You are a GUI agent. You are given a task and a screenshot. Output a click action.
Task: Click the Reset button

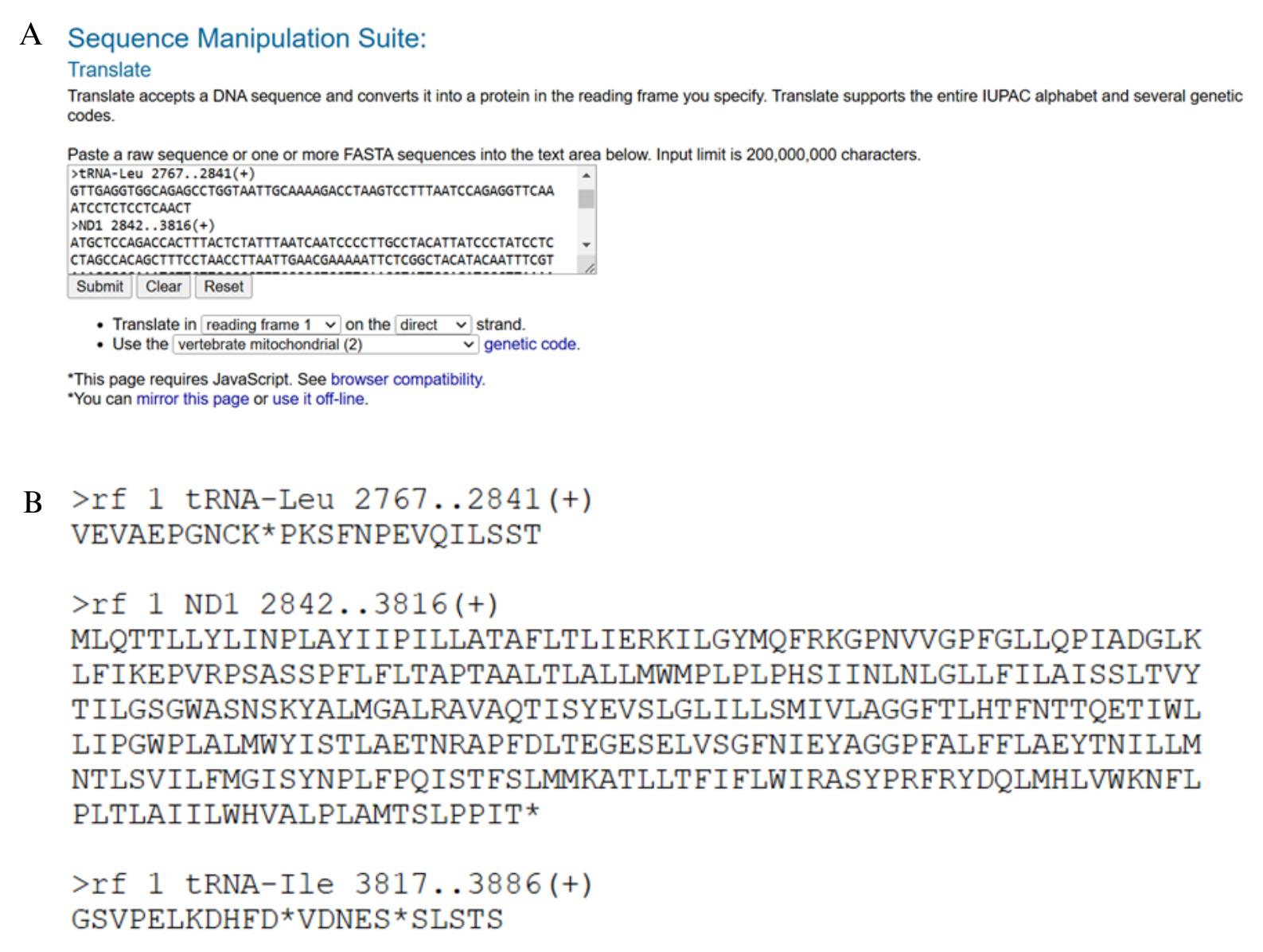(224, 287)
